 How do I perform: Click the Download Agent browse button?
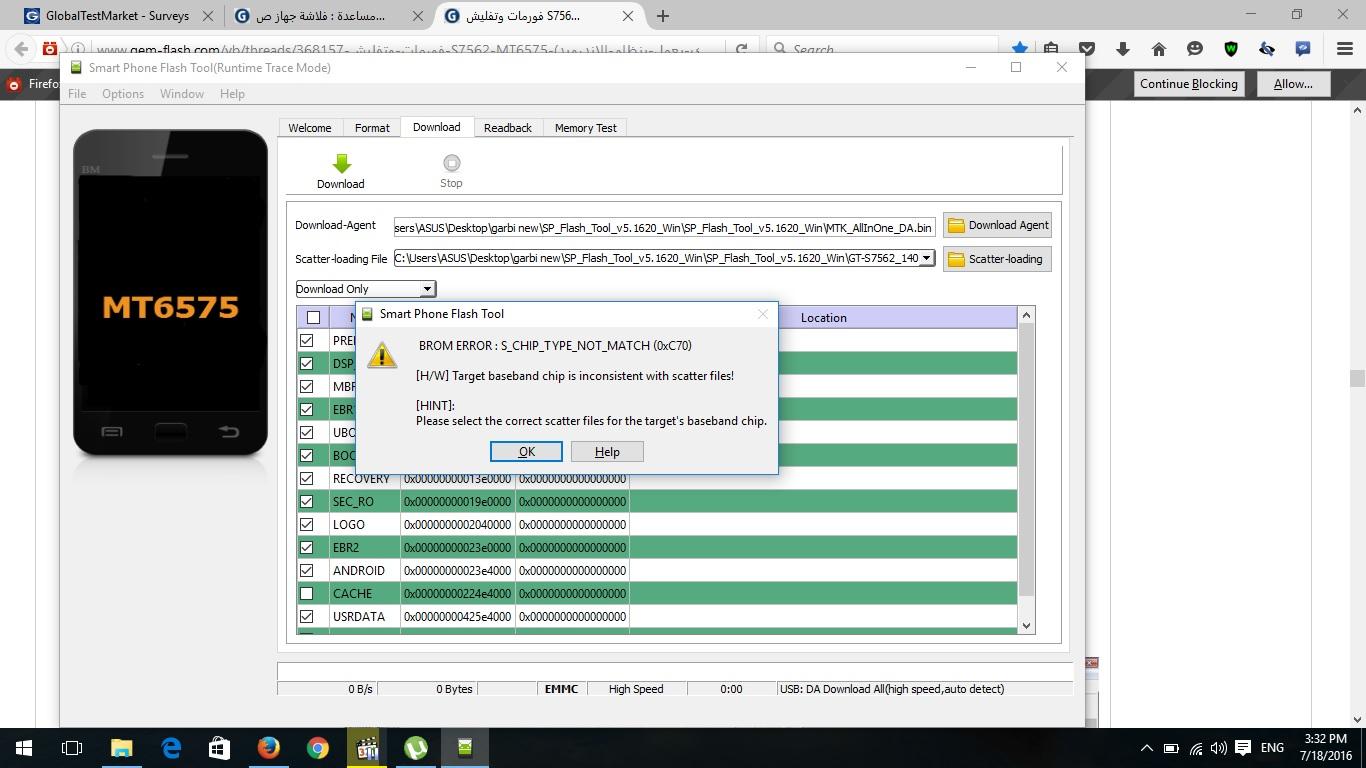pos(997,225)
